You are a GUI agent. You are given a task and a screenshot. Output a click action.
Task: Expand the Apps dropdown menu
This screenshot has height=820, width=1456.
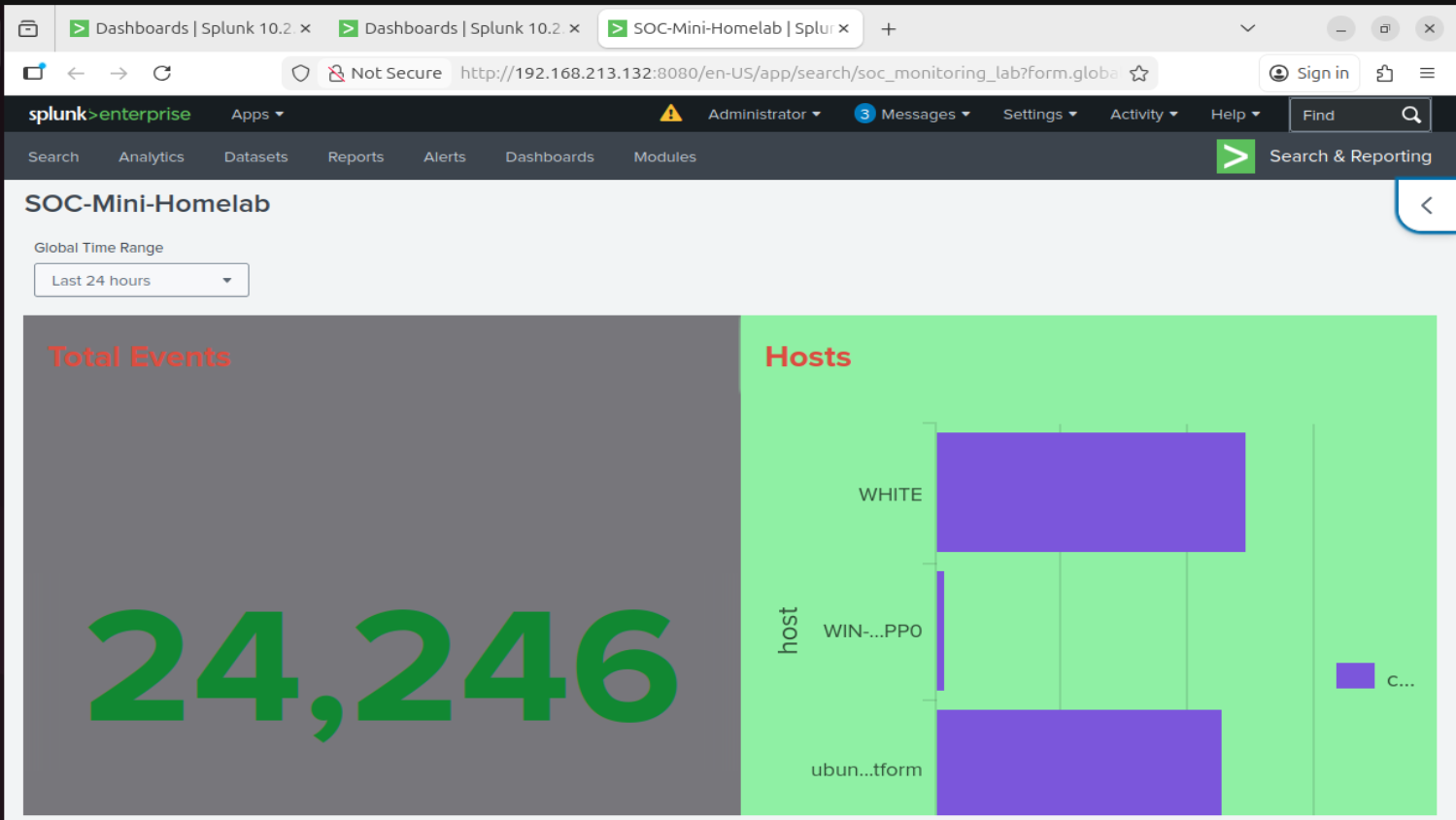click(257, 115)
